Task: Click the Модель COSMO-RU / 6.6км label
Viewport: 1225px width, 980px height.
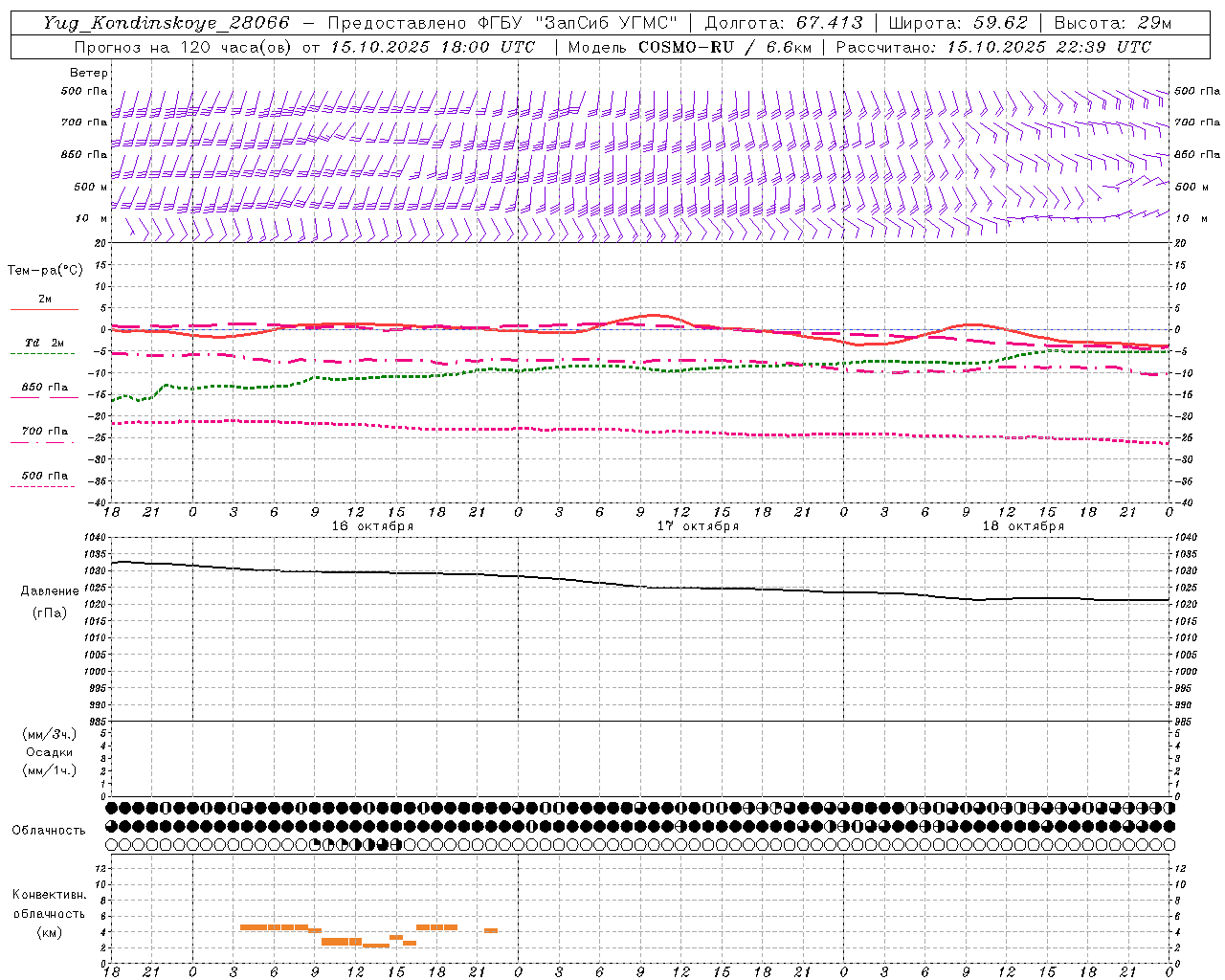Action: tap(689, 47)
